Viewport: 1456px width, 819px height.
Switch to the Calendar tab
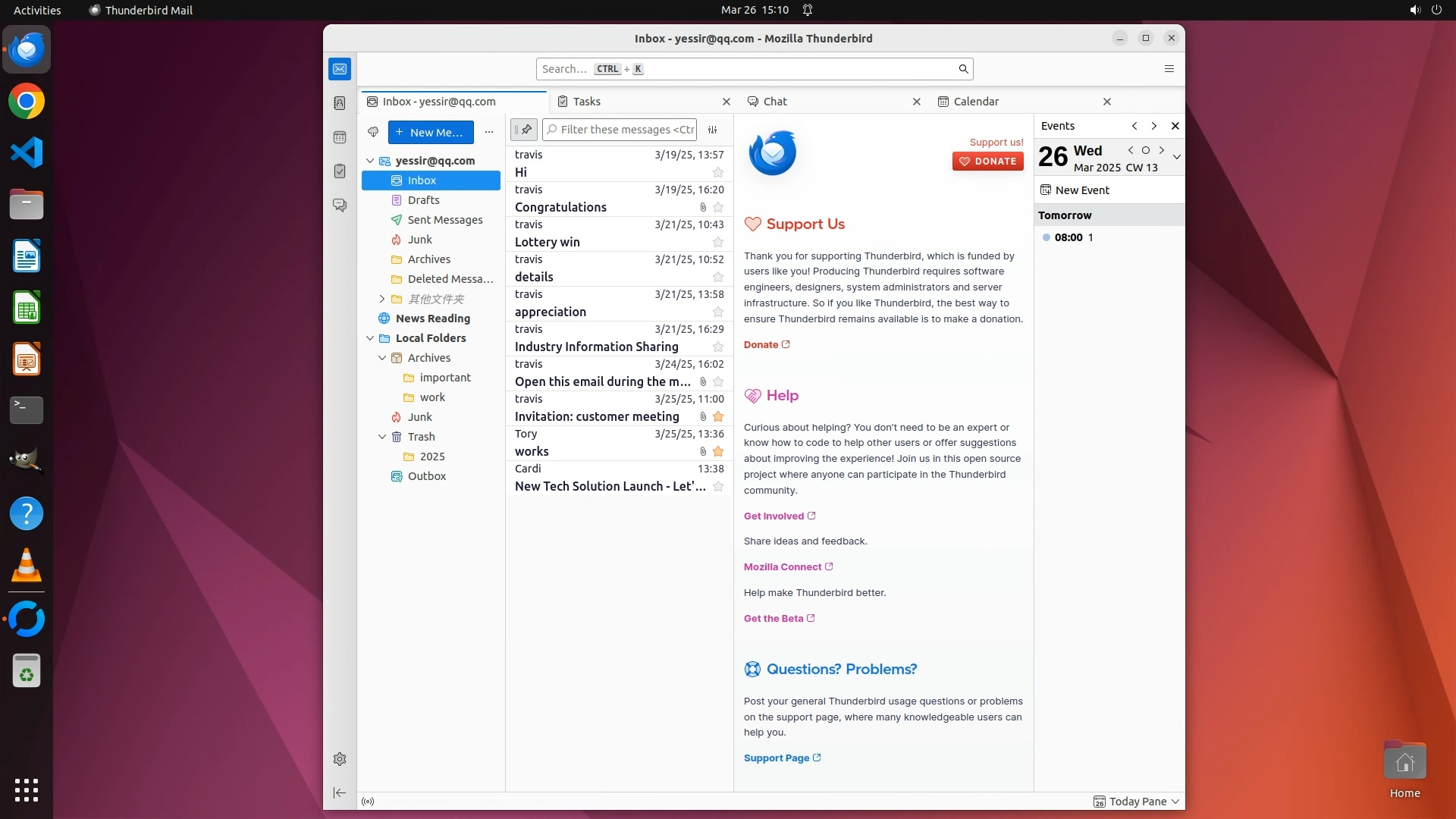click(x=975, y=102)
